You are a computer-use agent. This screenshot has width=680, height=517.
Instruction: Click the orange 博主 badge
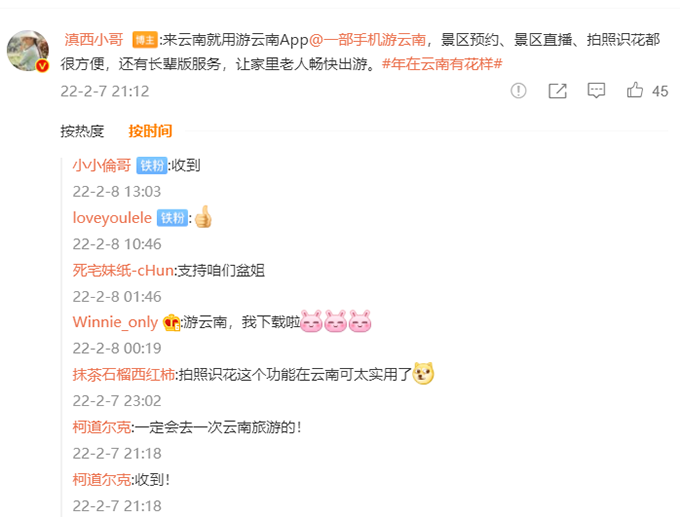point(145,40)
